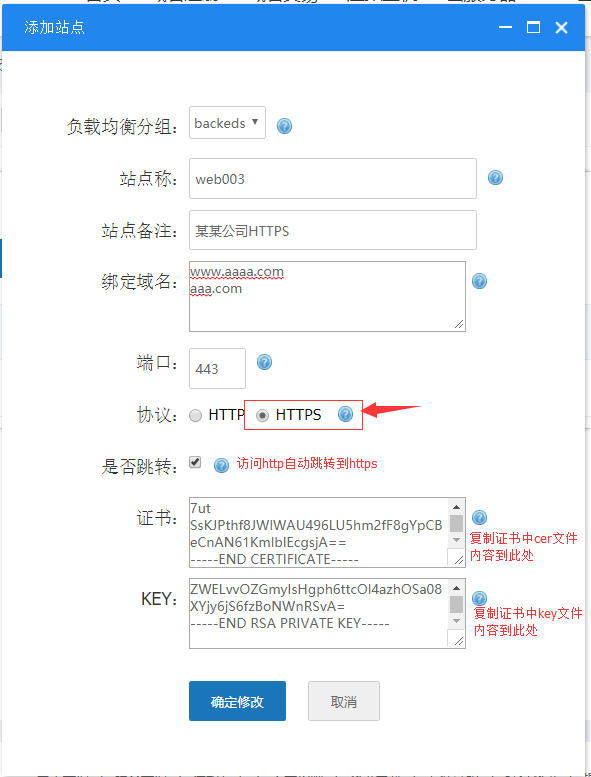Click the help icon next to port field
The height and width of the screenshot is (777, 591).
pos(265,362)
